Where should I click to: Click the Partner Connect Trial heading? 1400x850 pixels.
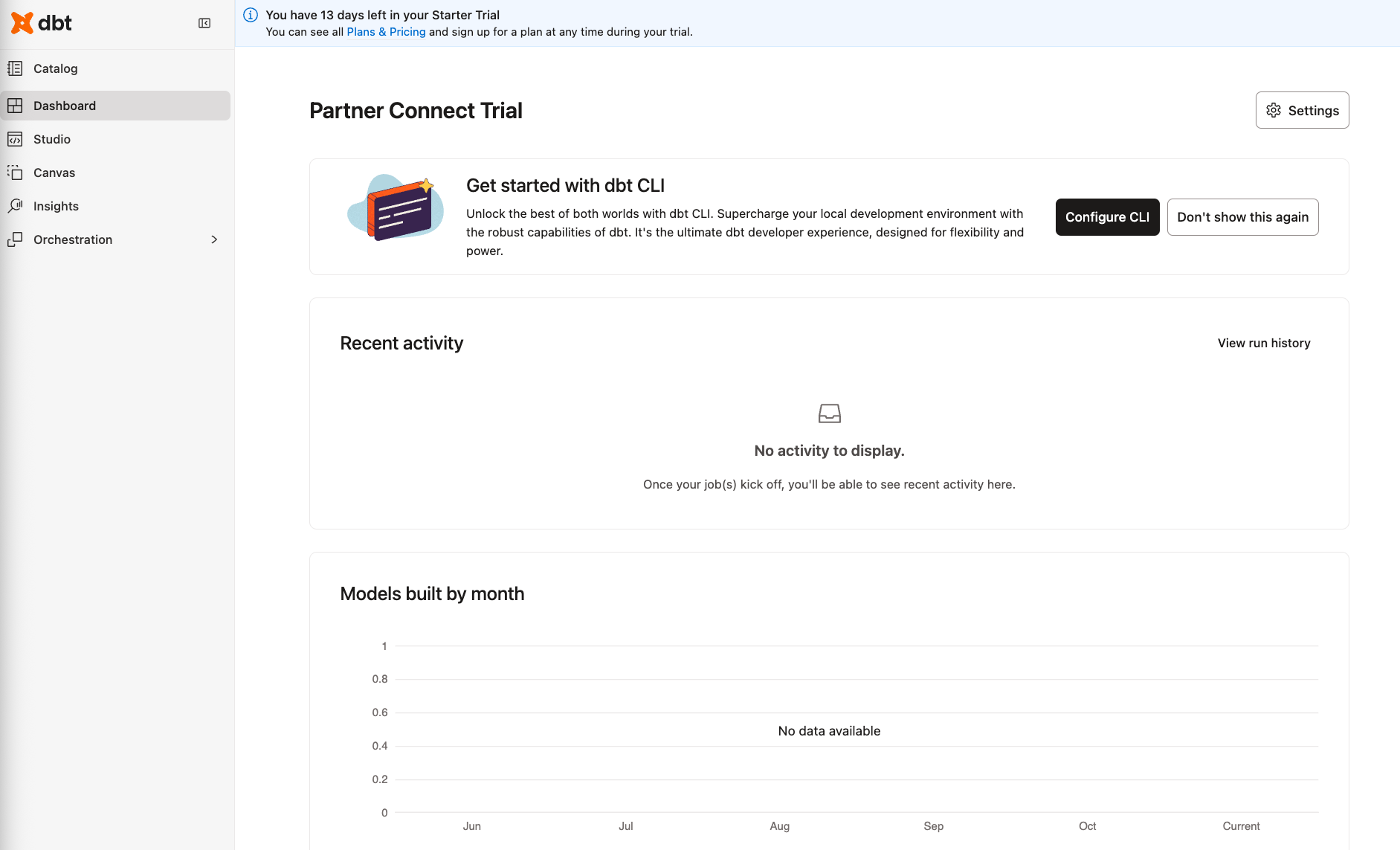click(x=416, y=110)
